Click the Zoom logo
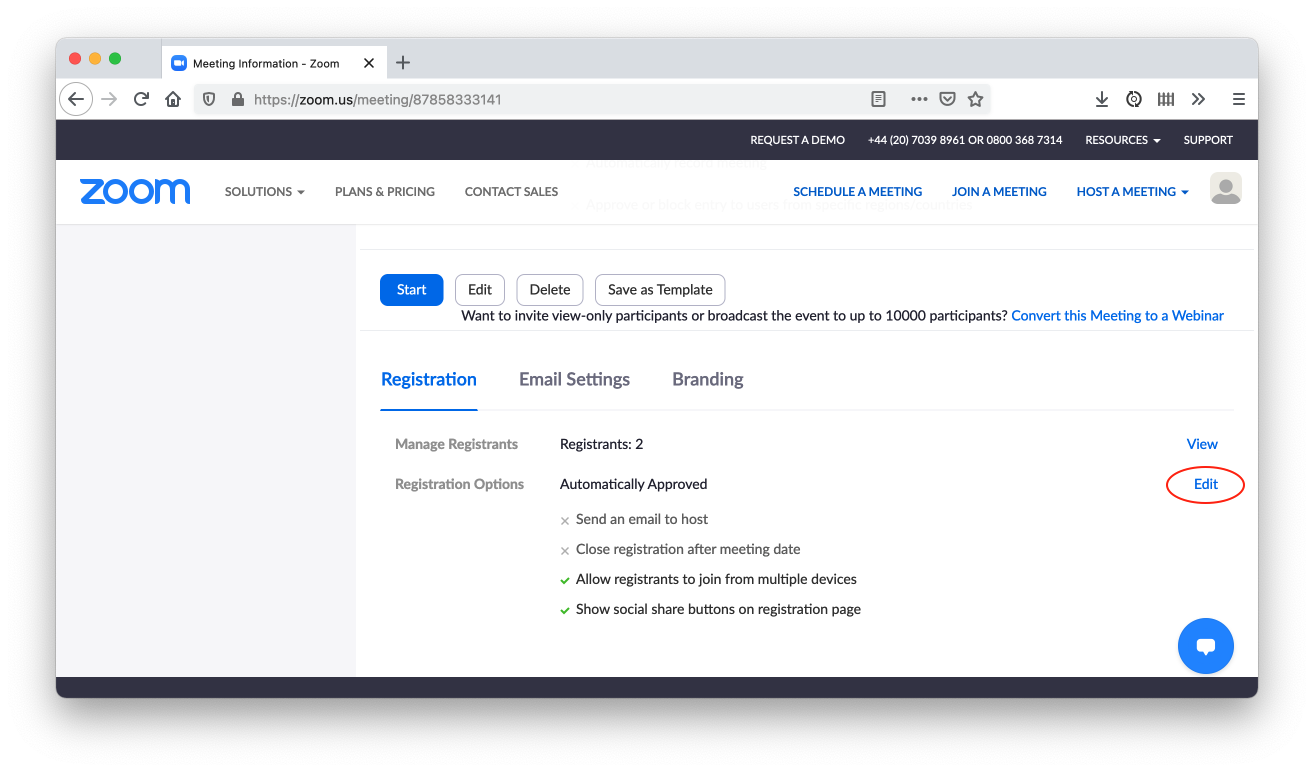 (x=135, y=191)
